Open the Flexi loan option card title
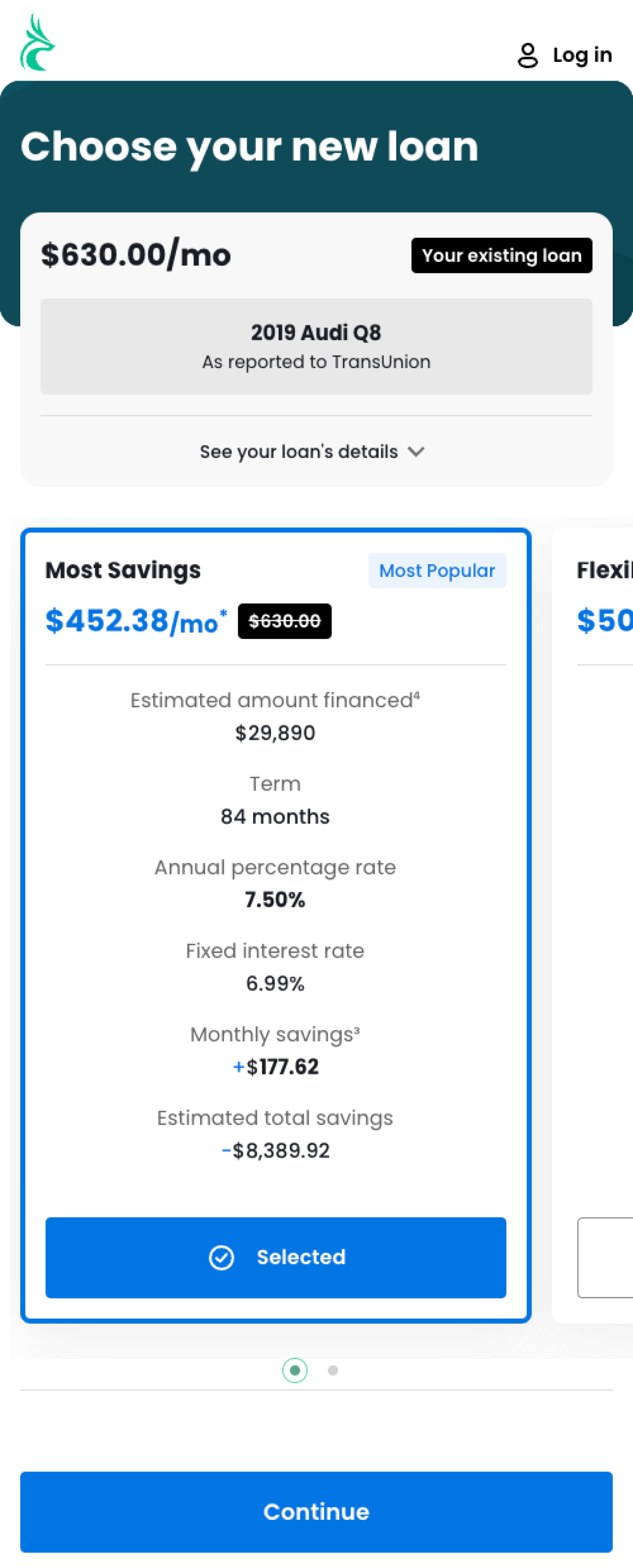The height and width of the screenshot is (1568, 633). pos(605,570)
